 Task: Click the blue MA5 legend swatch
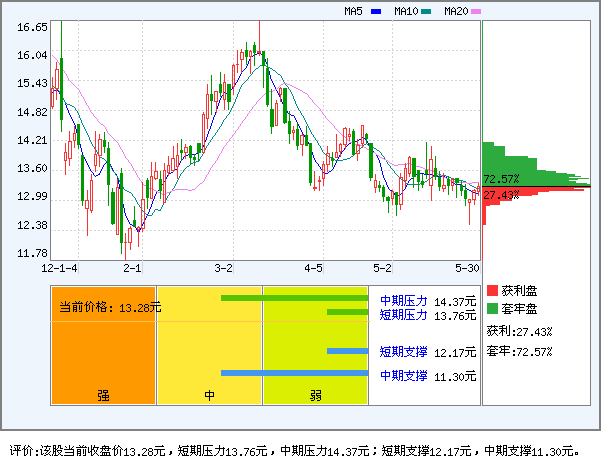376,11
